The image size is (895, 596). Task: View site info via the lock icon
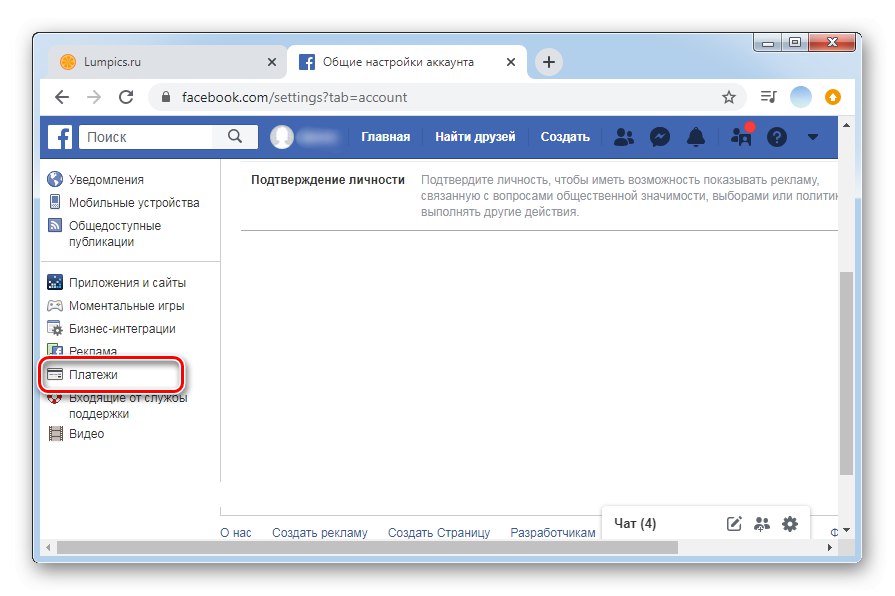coord(166,97)
